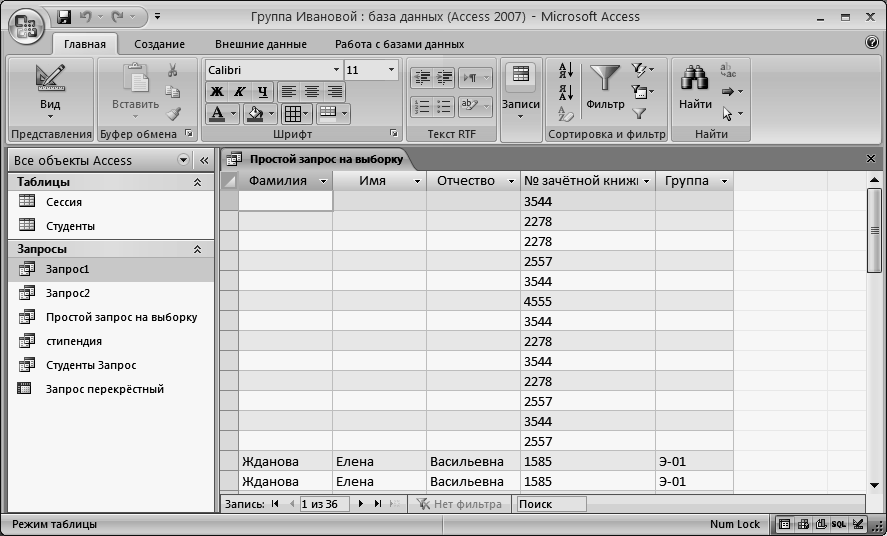Click the clear all sorts icon
Image resolution: width=887 pixels, height=536 pixels.
coord(566,114)
